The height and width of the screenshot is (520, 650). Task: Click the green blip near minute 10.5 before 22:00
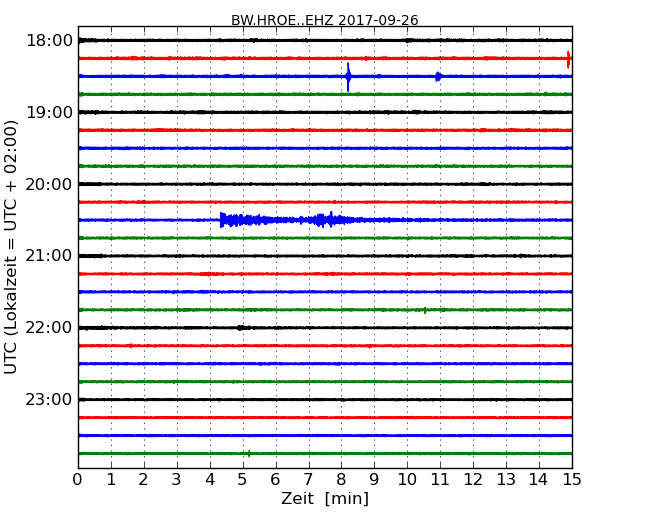425,310
